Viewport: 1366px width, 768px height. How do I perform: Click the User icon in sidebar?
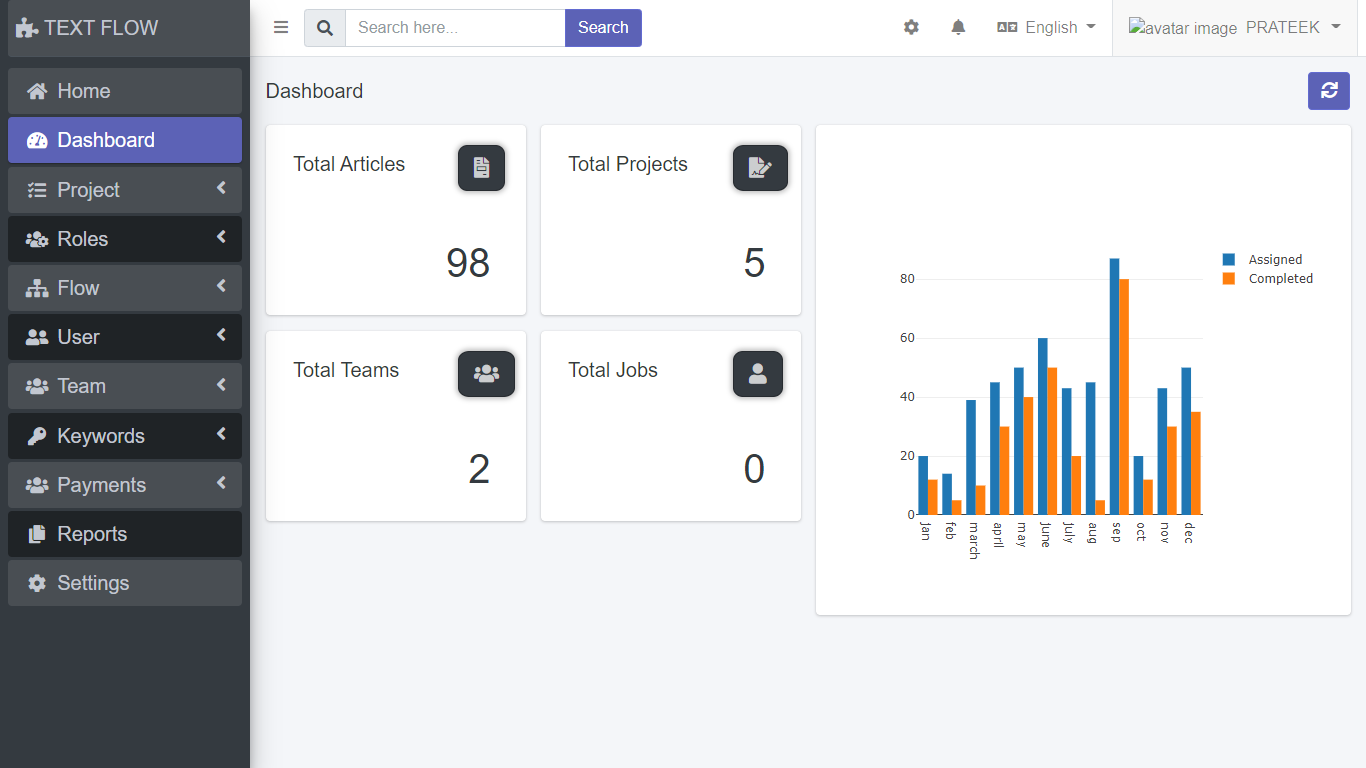[x=37, y=337]
